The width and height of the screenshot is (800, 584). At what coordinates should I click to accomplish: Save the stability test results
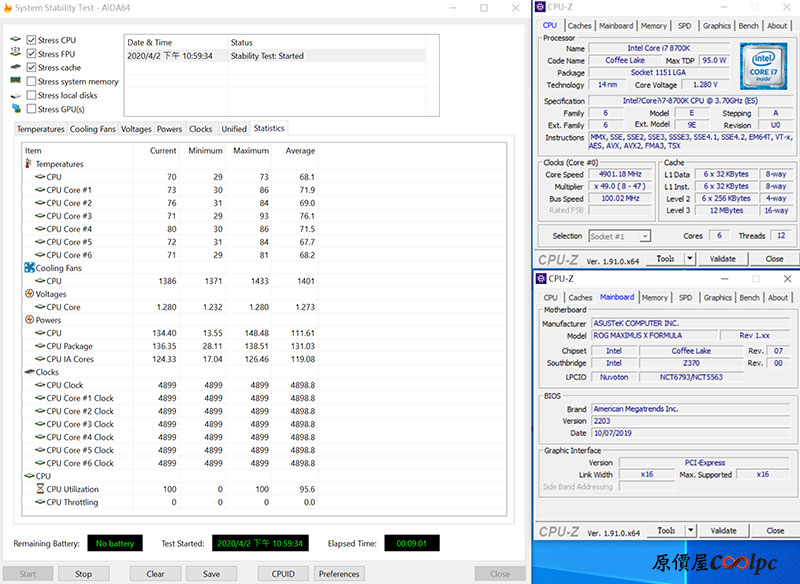click(x=211, y=574)
